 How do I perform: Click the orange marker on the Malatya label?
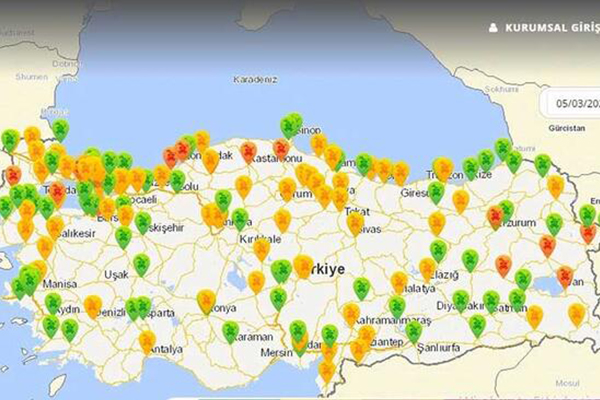(399, 282)
